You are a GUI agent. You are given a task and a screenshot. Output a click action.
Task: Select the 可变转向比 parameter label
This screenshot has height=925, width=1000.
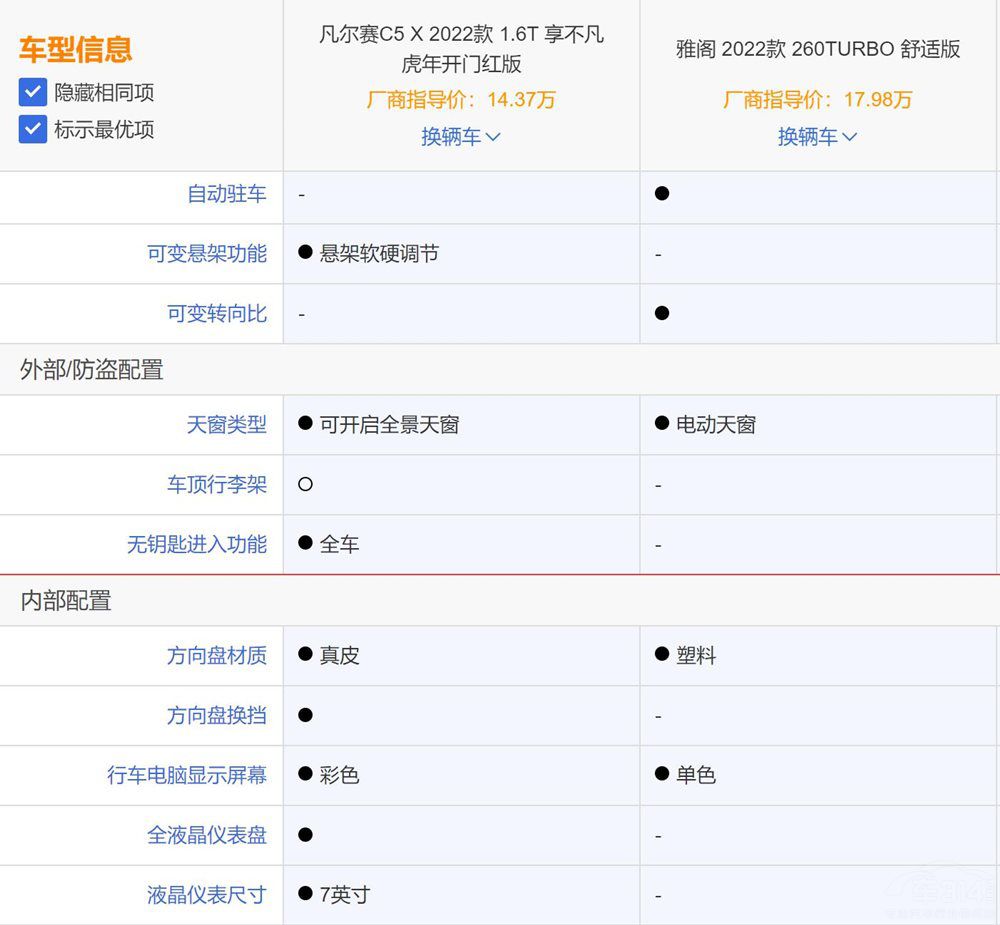tap(217, 314)
